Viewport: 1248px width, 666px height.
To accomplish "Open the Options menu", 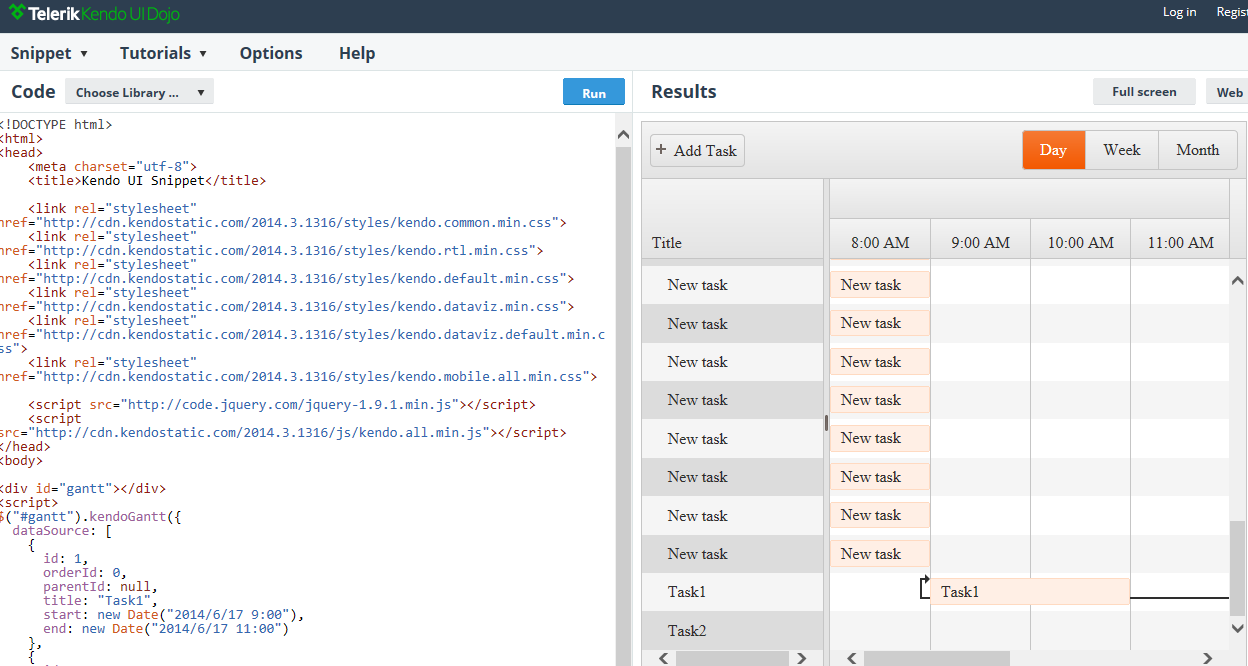I will tap(271, 53).
